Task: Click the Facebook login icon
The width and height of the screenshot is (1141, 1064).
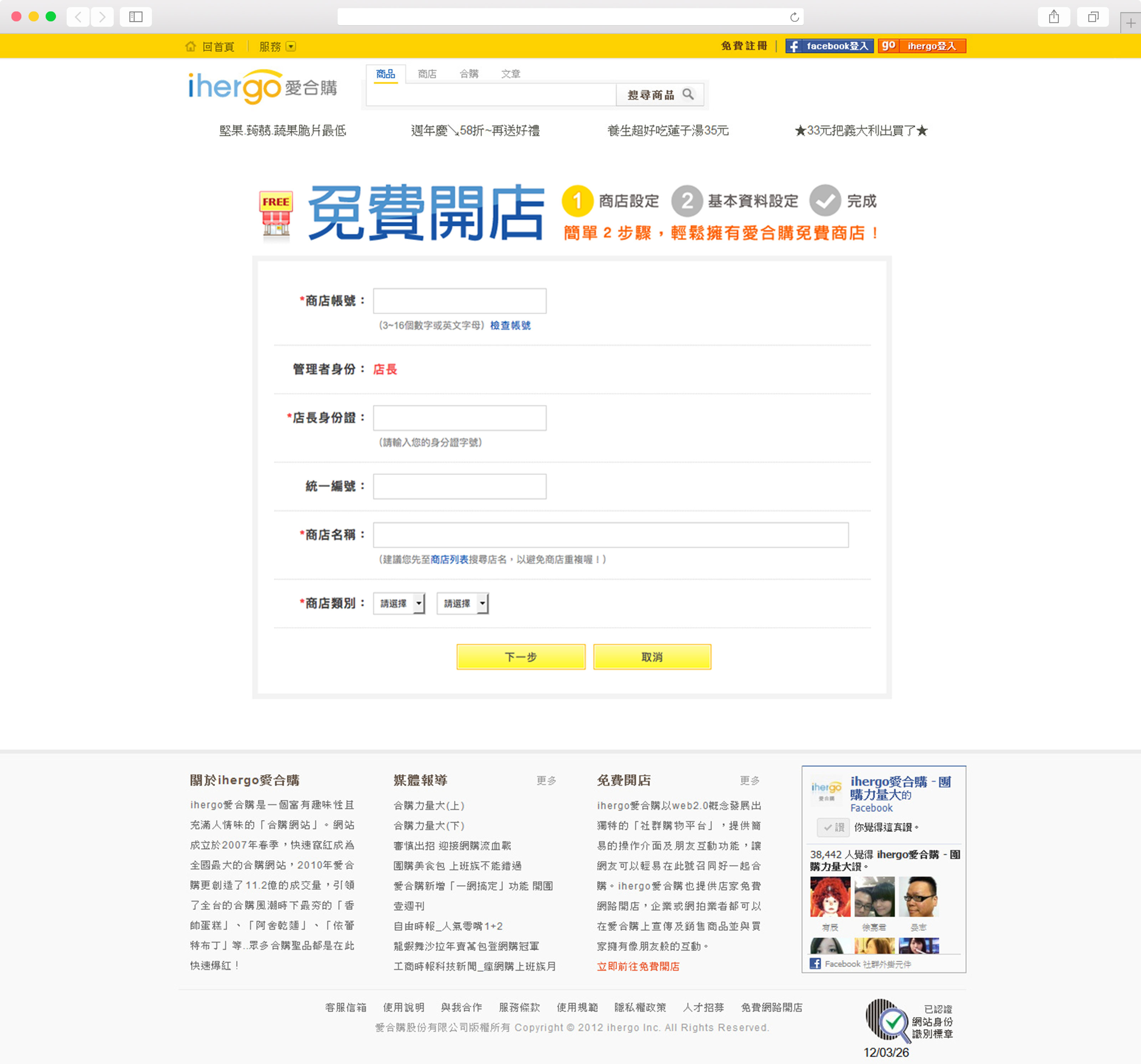Action: click(794, 46)
